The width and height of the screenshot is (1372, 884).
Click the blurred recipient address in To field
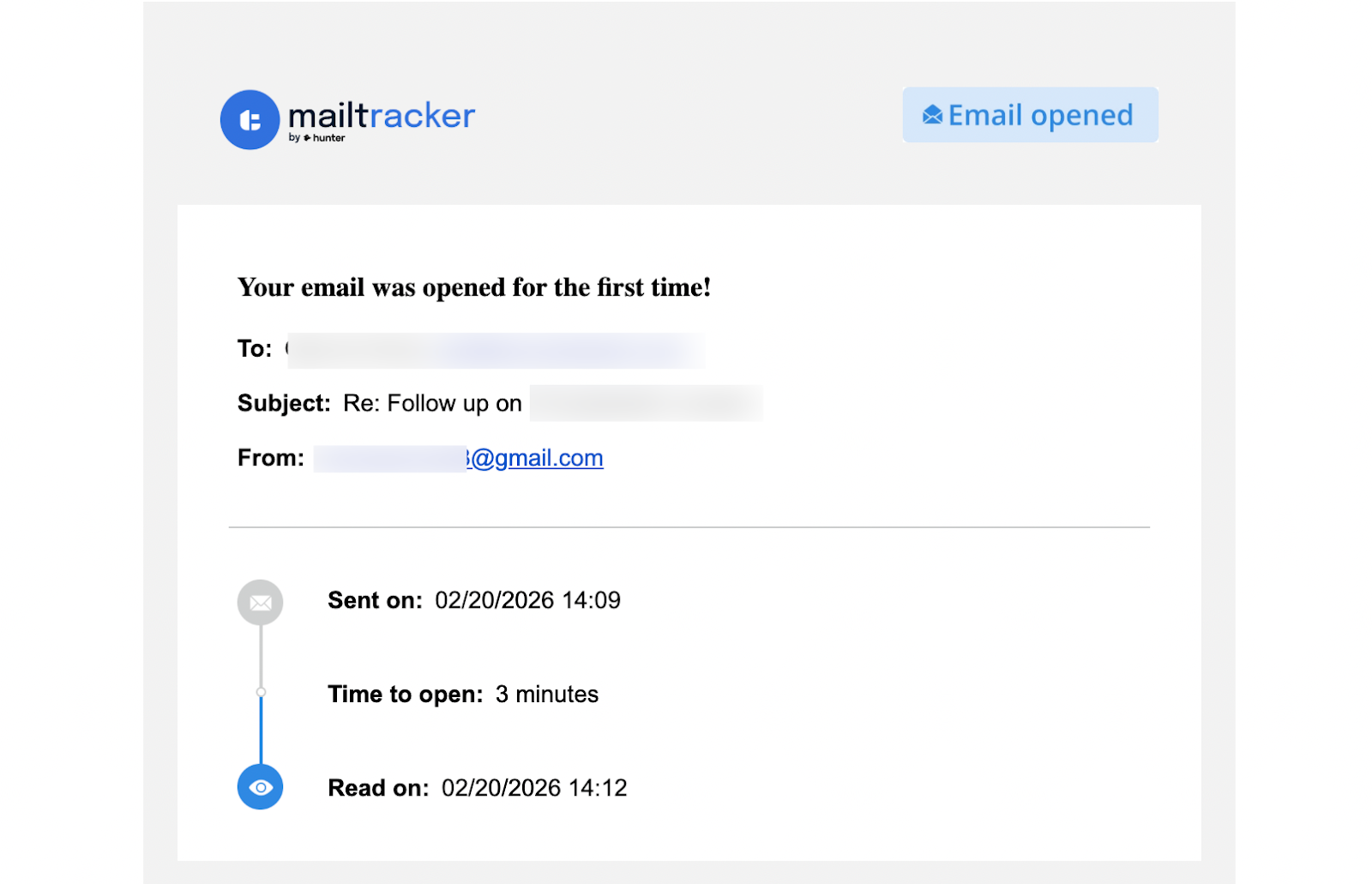tap(496, 348)
